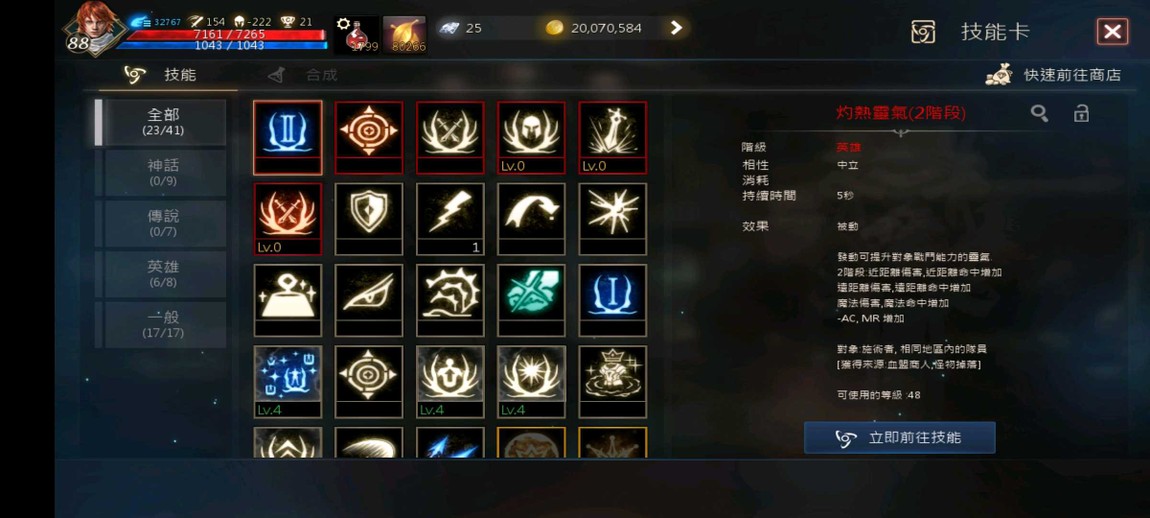Expand the divider arrow under skill title

(x=901, y=133)
